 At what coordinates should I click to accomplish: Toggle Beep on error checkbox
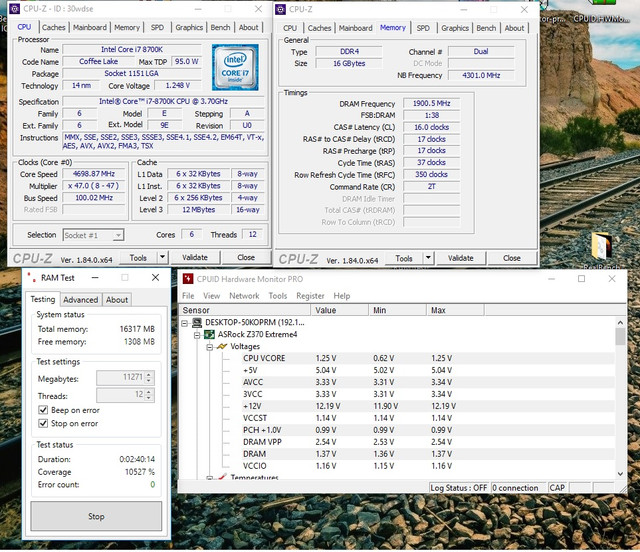(x=43, y=410)
